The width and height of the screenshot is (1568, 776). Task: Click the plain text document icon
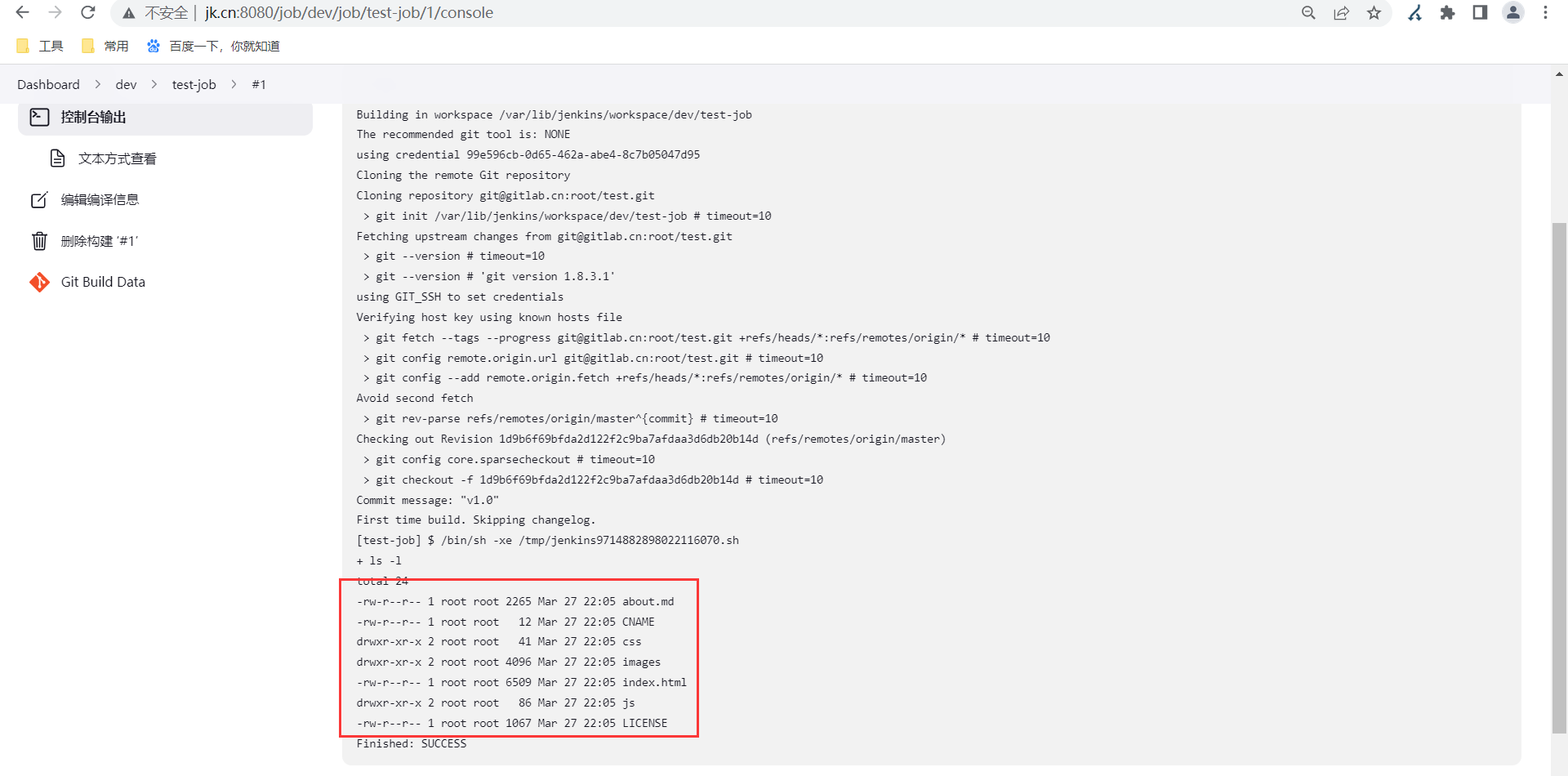point(57,158)
